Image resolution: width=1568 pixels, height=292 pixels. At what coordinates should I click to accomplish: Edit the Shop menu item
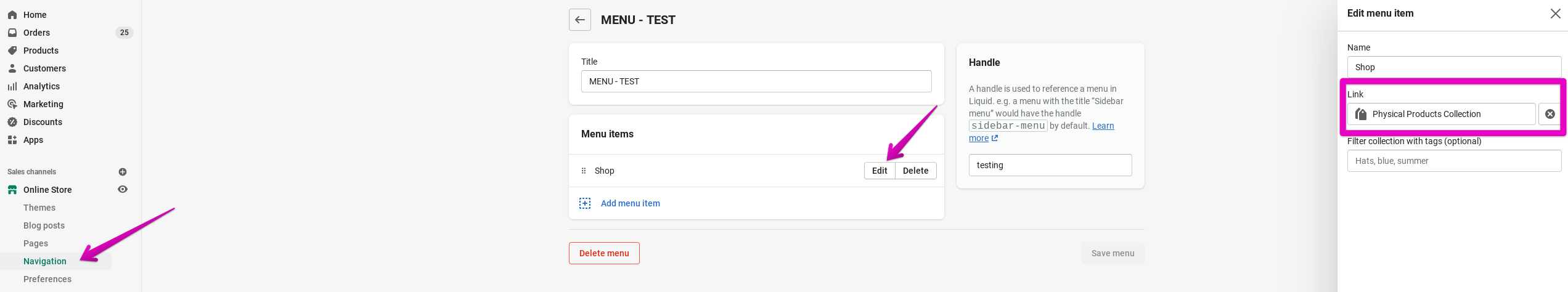tap(879, 171)
